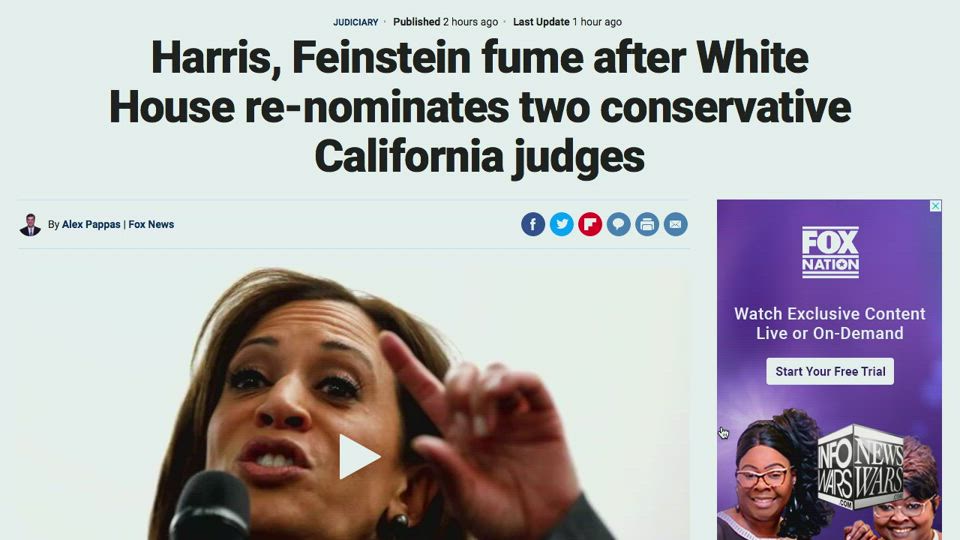Open the JUDICIARY category link
960x540 pixels.
(x=356, y=22)
